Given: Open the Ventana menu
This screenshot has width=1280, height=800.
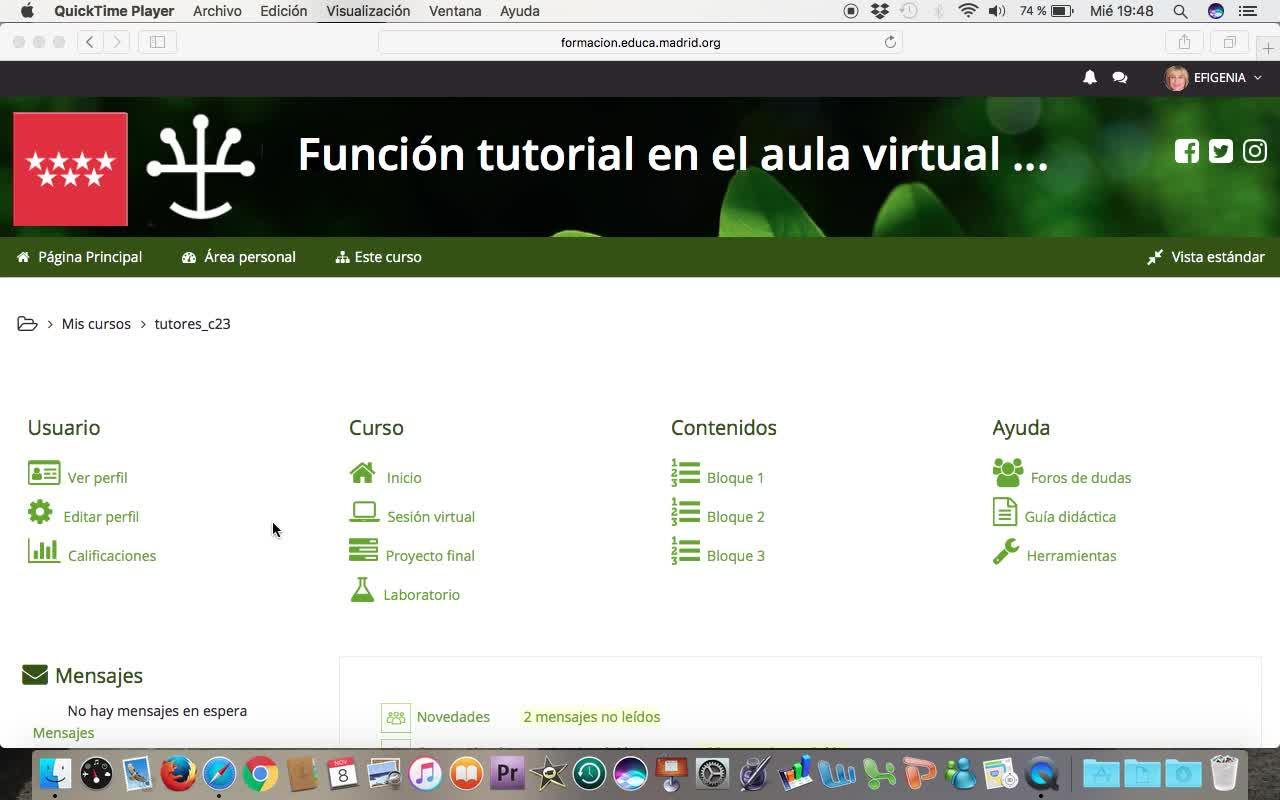Looking at the screenshot, I should (x=455, y=11).
